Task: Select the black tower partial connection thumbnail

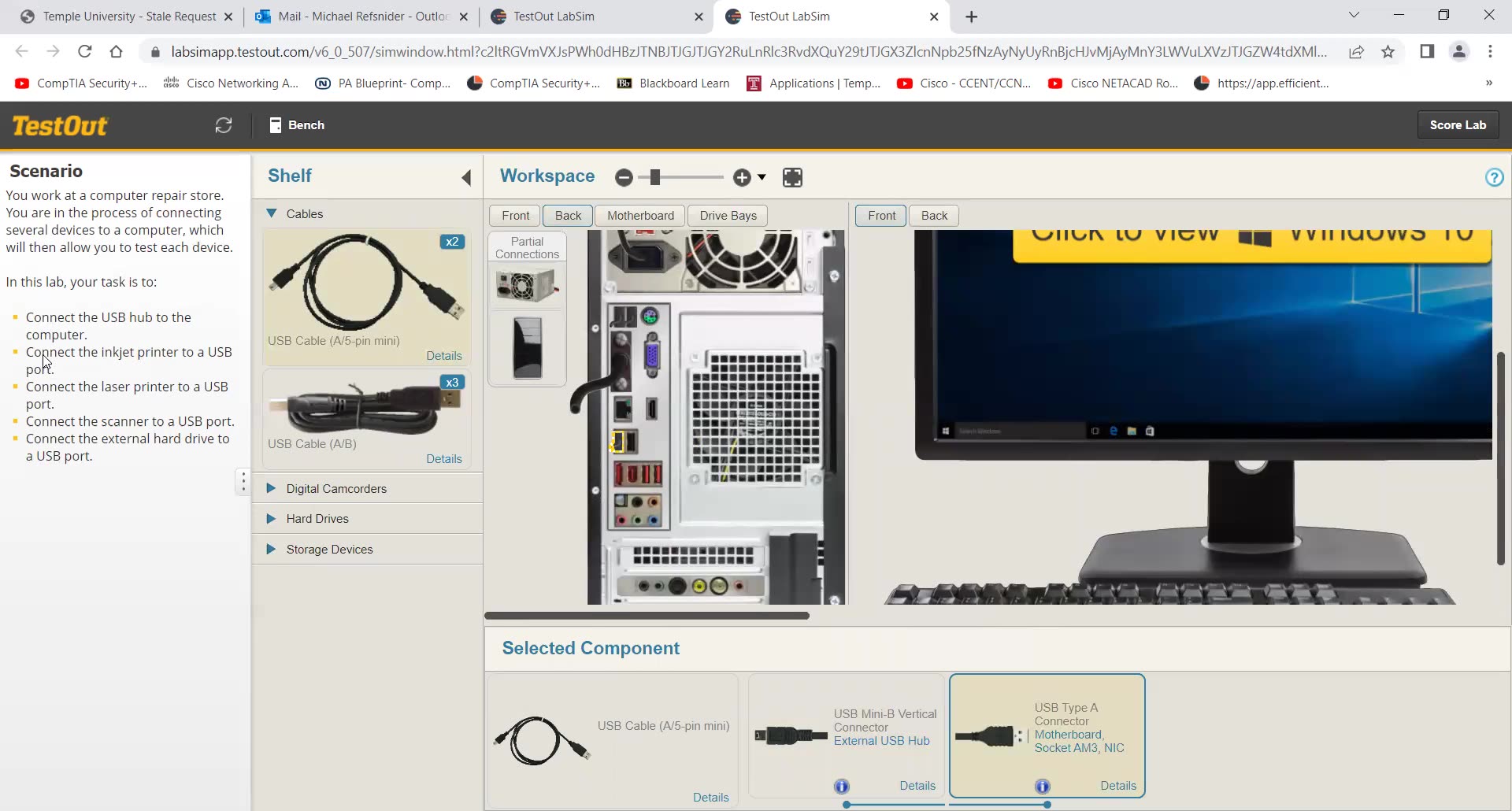Action: pos(527,348)
